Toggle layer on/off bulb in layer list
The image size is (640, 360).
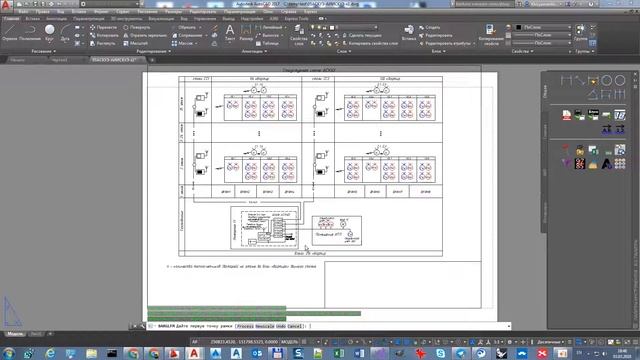[x=313, y=27]
